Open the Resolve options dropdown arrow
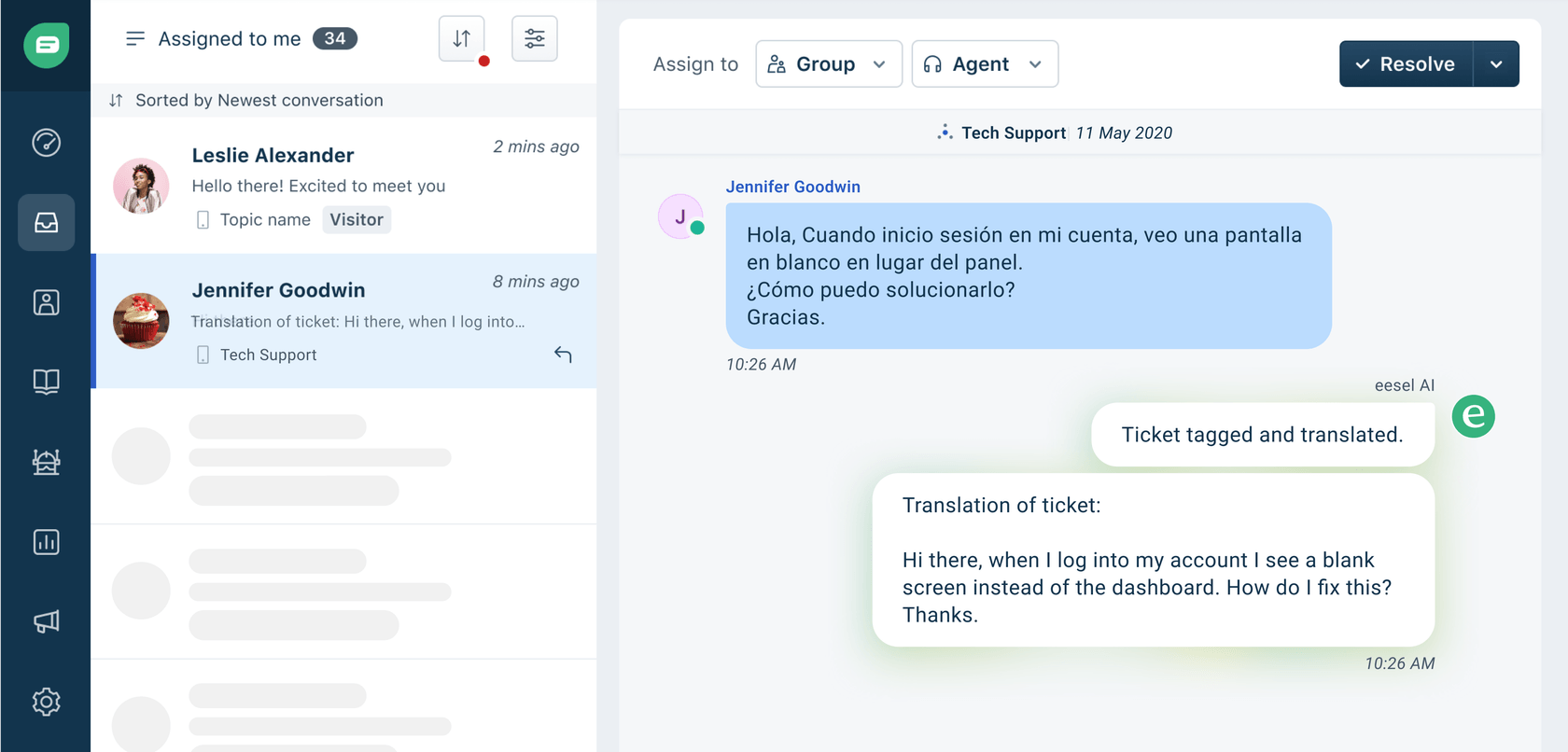Viewport: 1568px width, 752px height. pos(1496,64)
